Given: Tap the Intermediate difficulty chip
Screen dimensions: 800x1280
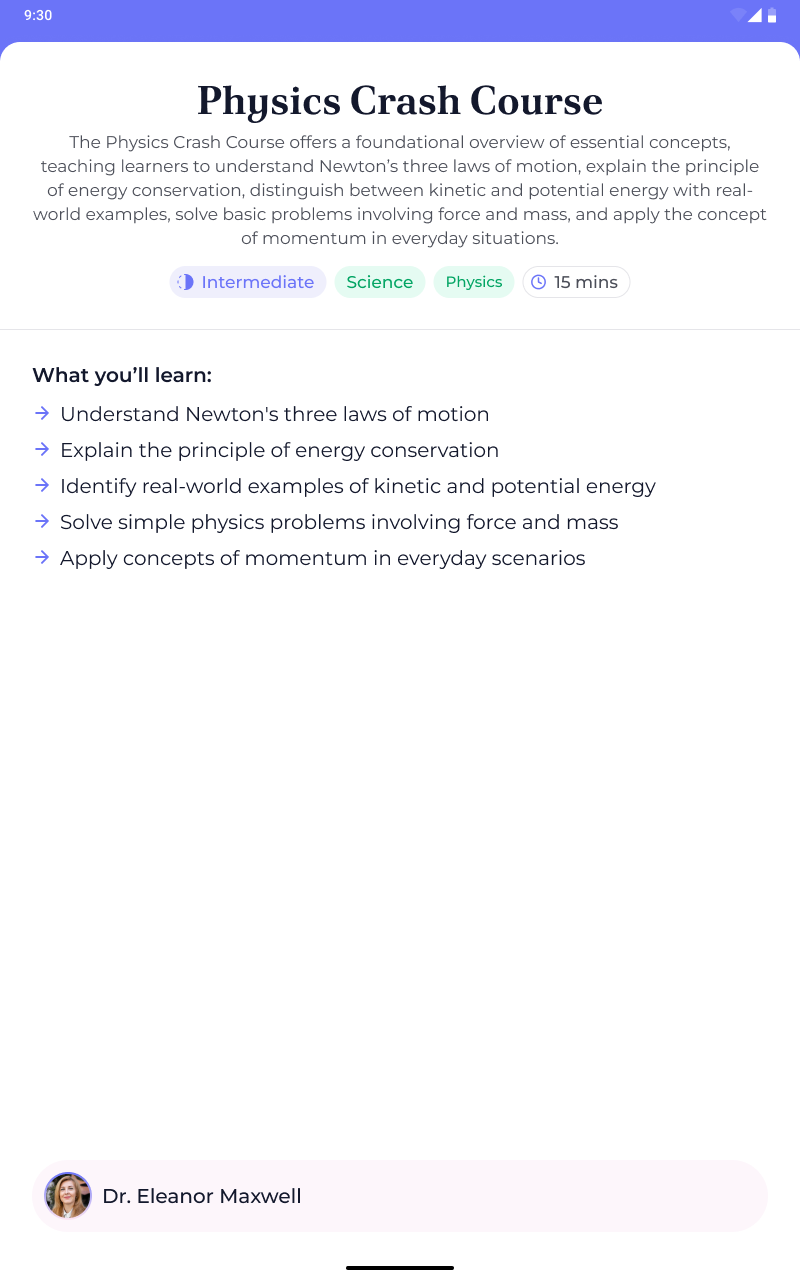Looking at the screenshot, I should pyautogui.click(x=248, y=282).
